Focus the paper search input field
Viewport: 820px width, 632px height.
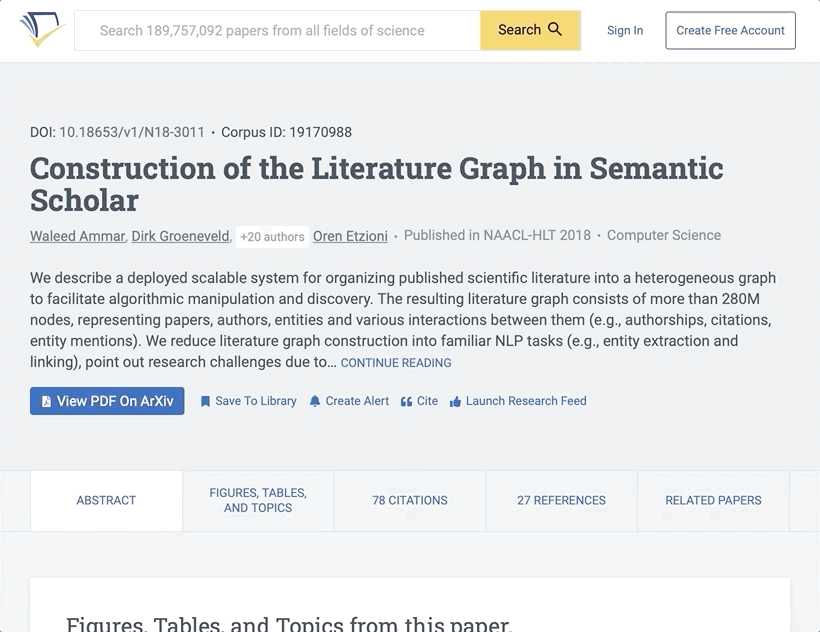click(277, 31)
